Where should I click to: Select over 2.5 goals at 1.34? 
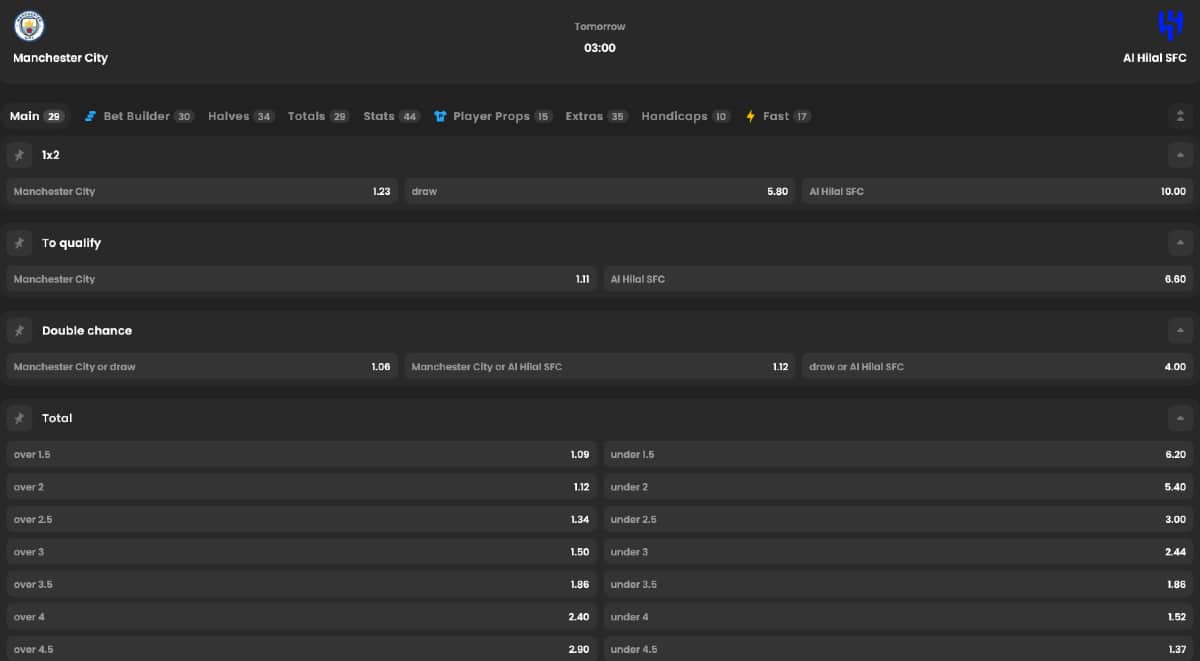[x=301, y=519]
